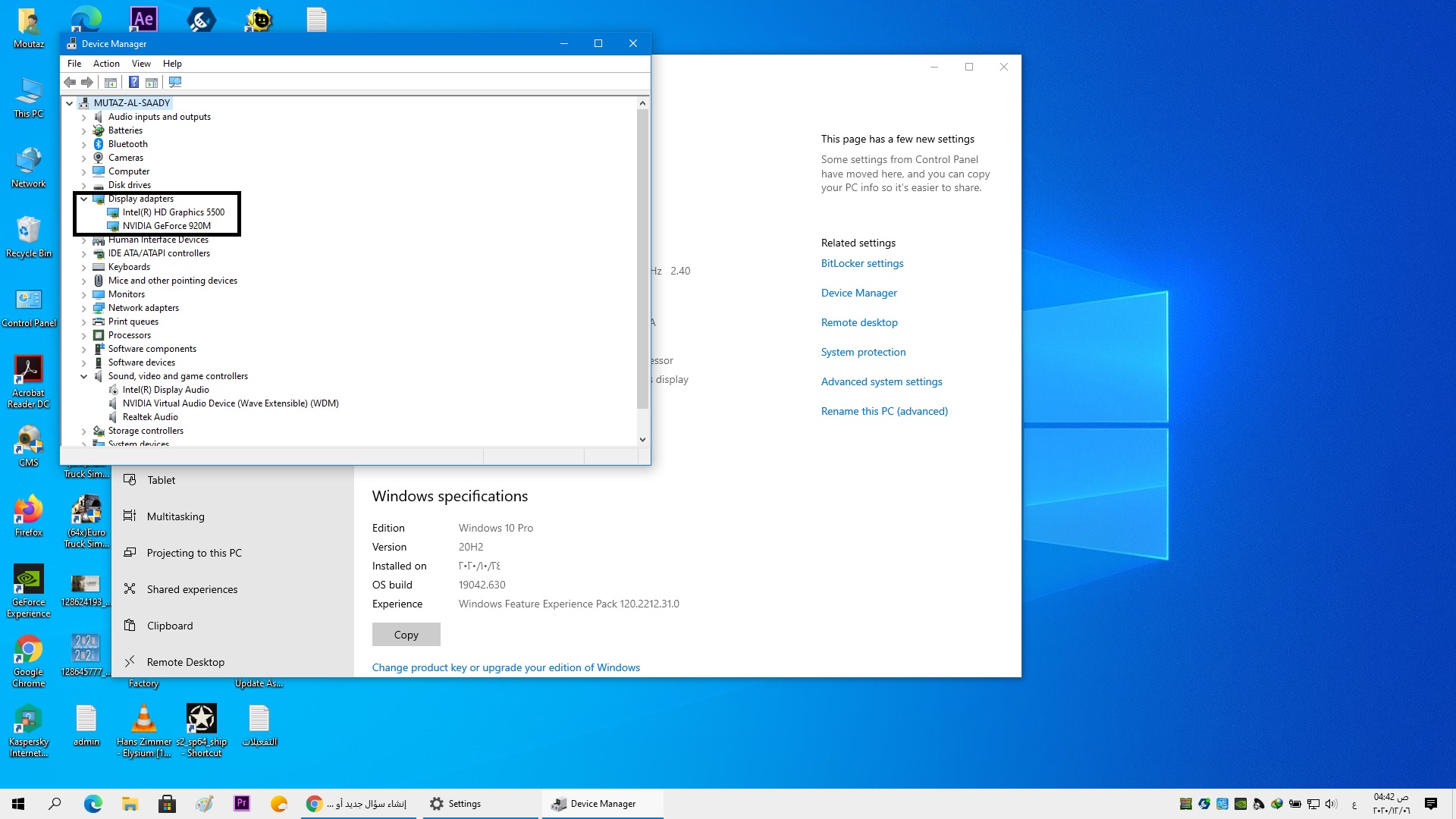The height and width of the screenshot is (819, 1456).
Task: Click the volume icon in system tray
Action: pos(1331,804)
